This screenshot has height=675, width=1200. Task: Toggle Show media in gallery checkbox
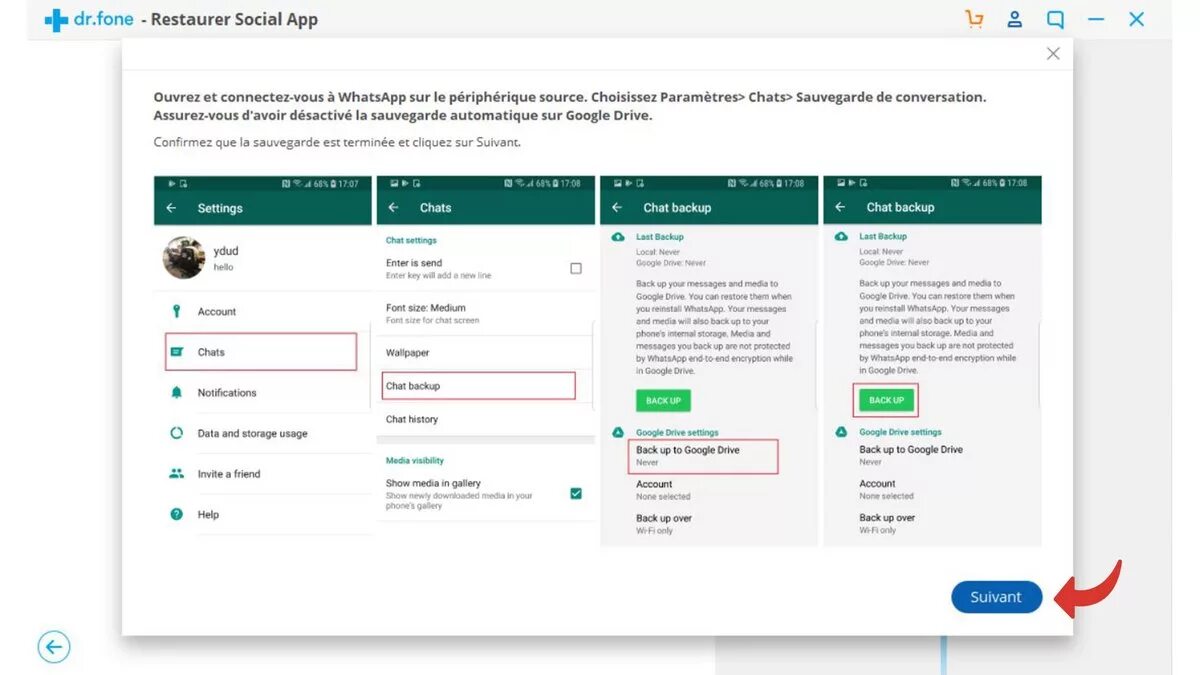tap(576, 493)
